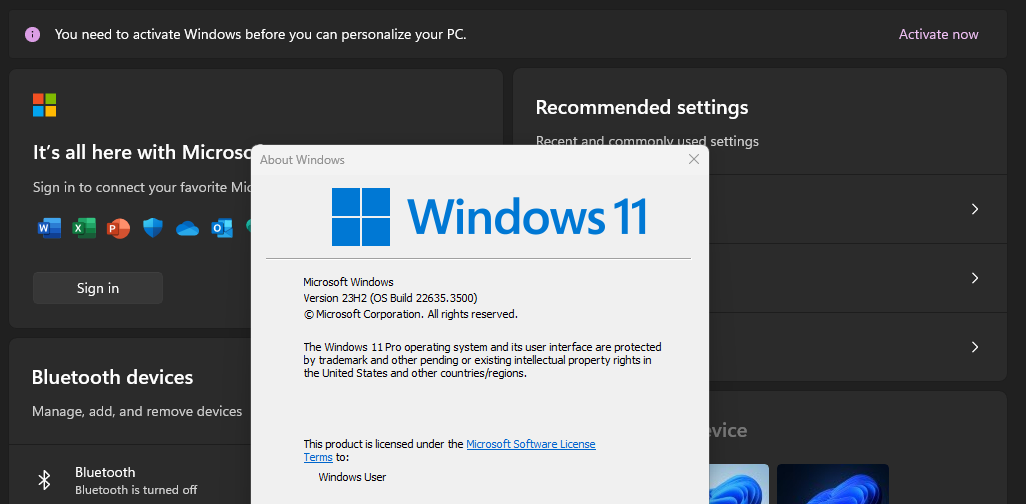Click the PowerPoint app icon
This screenshot has height=504, width=1026.
118,228
